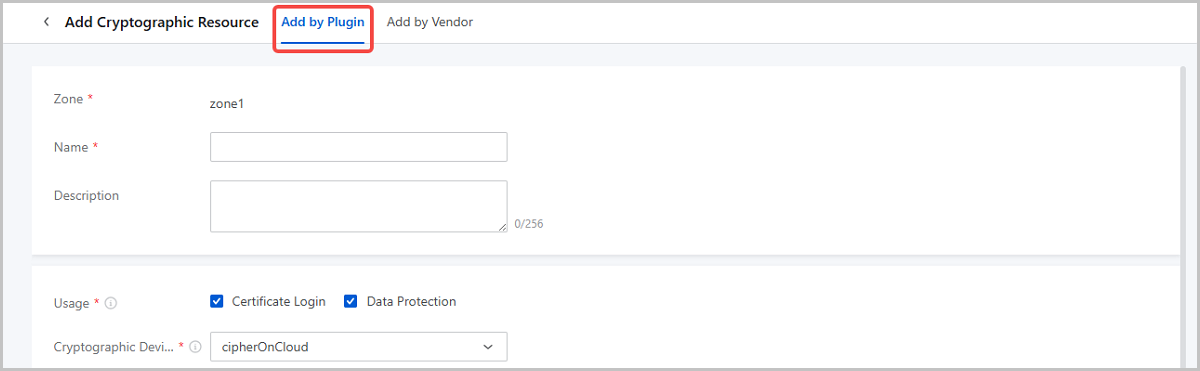
Task: Click the Name field label
Action: (x=71, y=147)
